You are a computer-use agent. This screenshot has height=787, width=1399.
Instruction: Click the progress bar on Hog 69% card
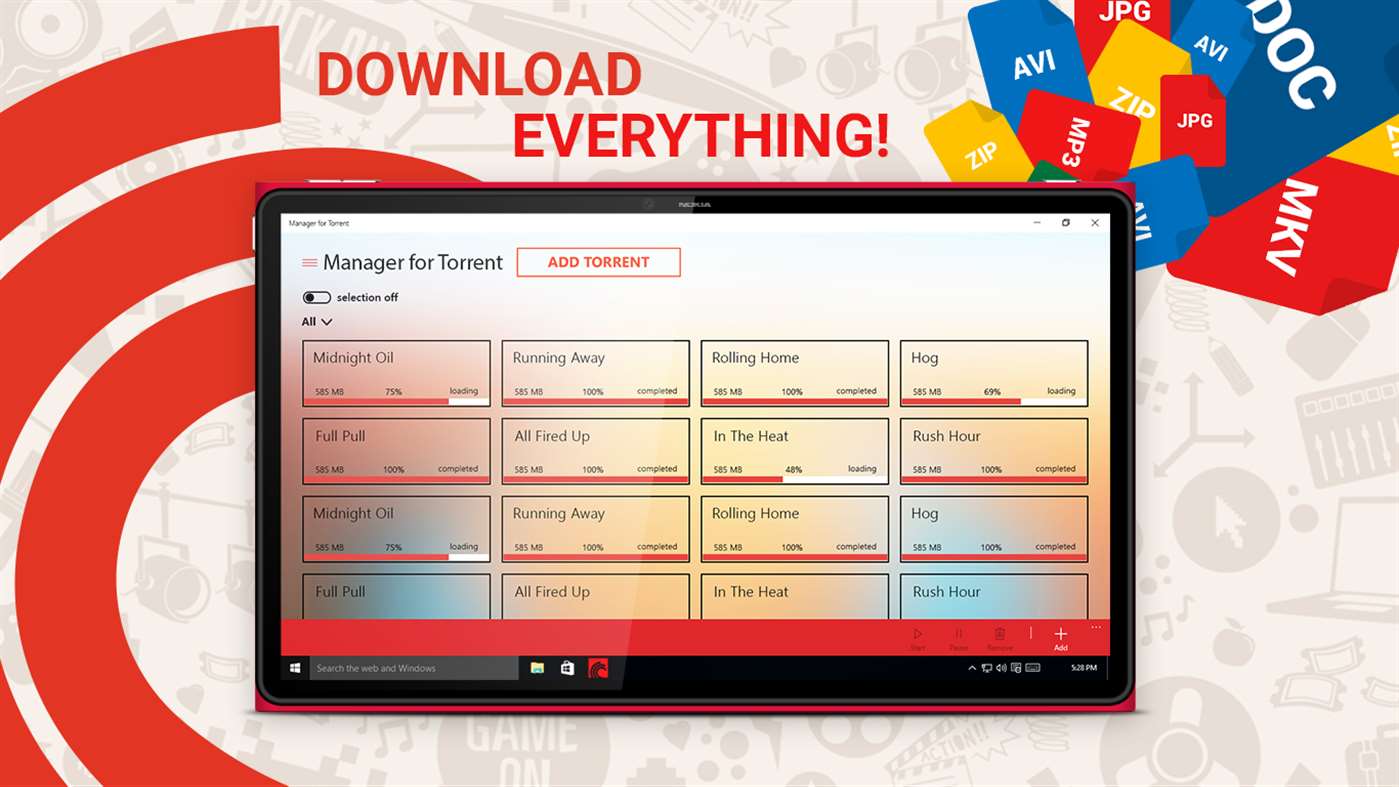pyautogui.click(x=994, y=402)
